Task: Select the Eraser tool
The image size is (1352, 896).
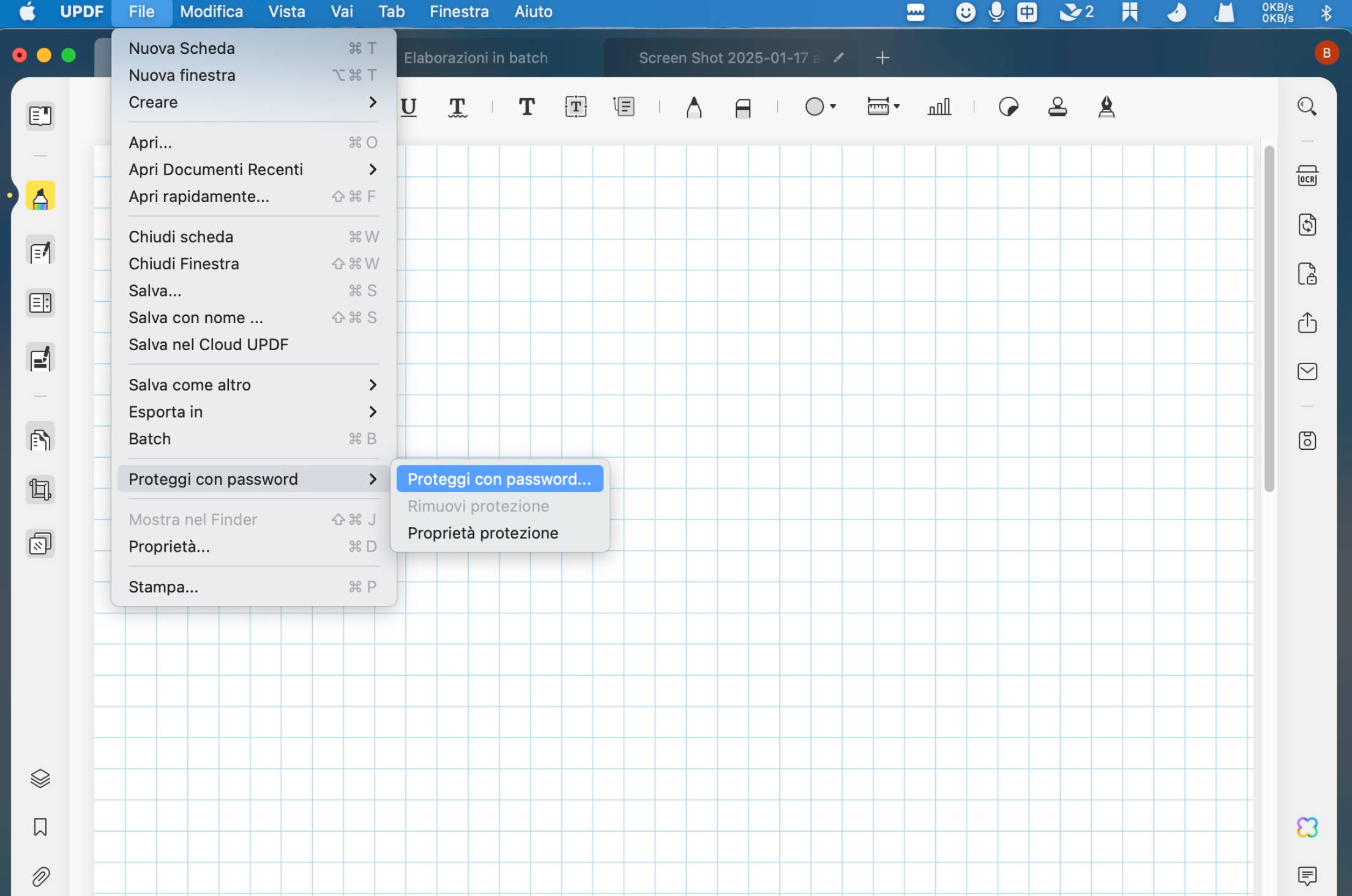Action: pos(742,108)
